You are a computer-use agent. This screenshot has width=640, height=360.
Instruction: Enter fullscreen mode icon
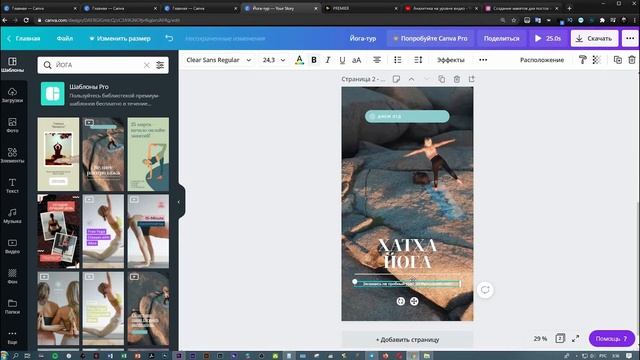576,339
